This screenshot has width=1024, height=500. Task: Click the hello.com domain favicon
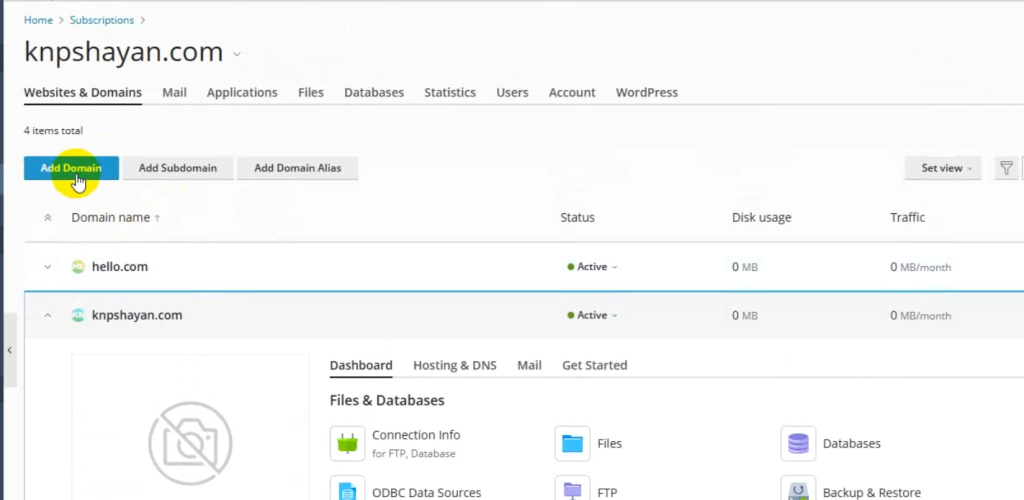click(x=78, y=267)
